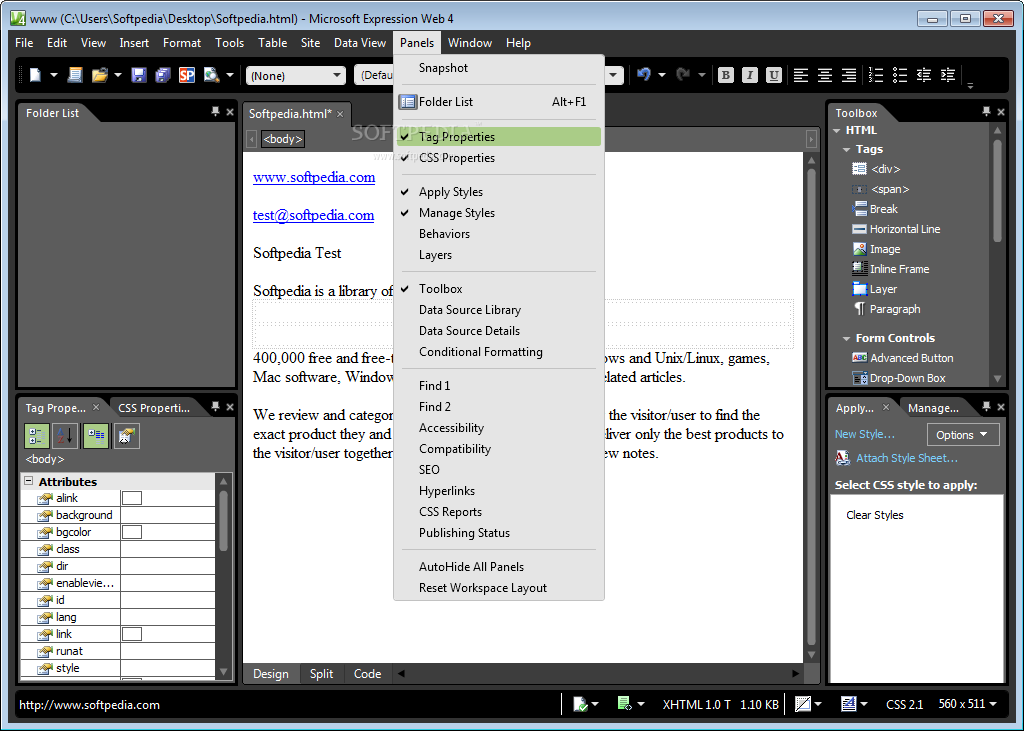Enable Layers panel from menu

point(499,254)
